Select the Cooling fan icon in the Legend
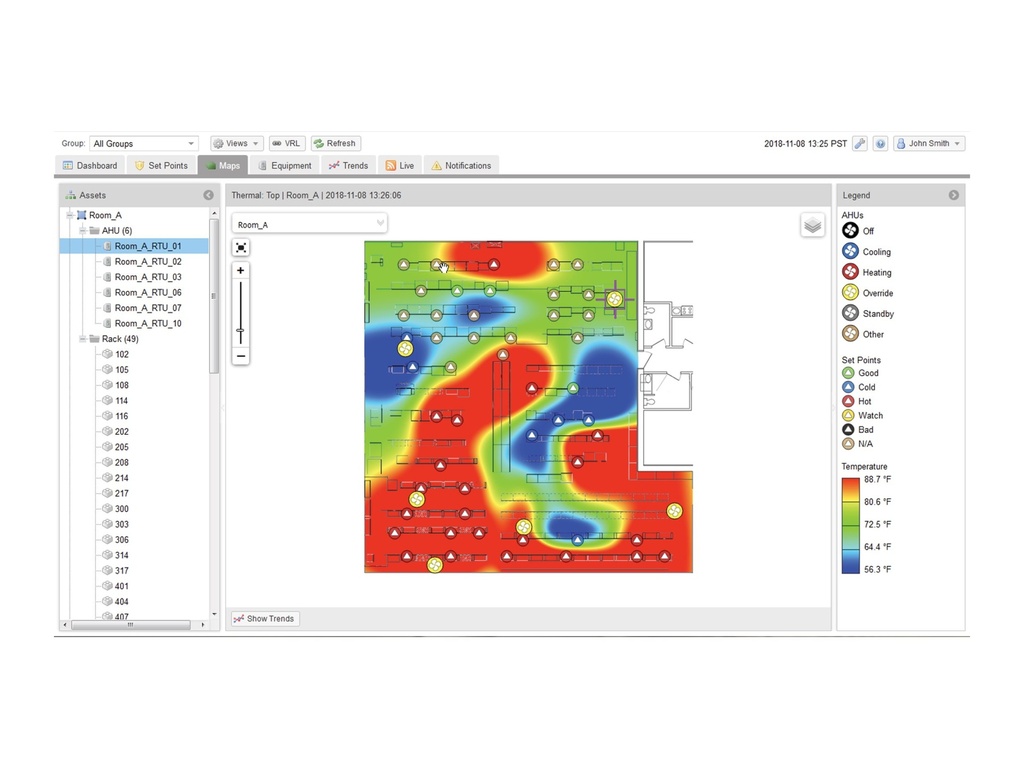 click(850, 252)
